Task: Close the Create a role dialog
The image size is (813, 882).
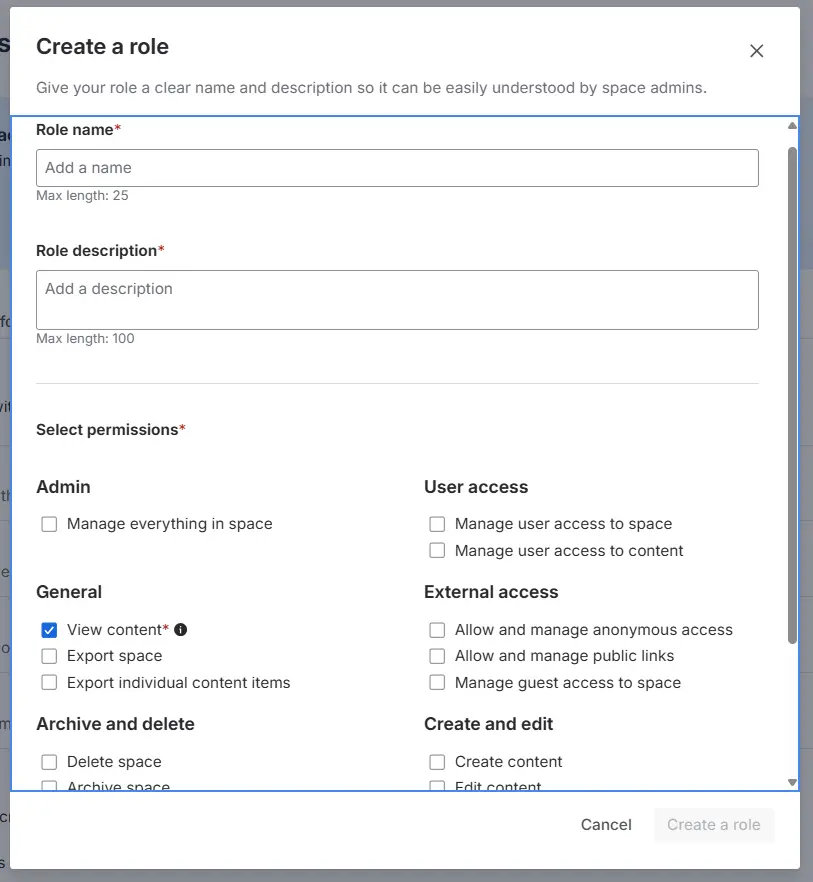Action: (x=756, y=51)
